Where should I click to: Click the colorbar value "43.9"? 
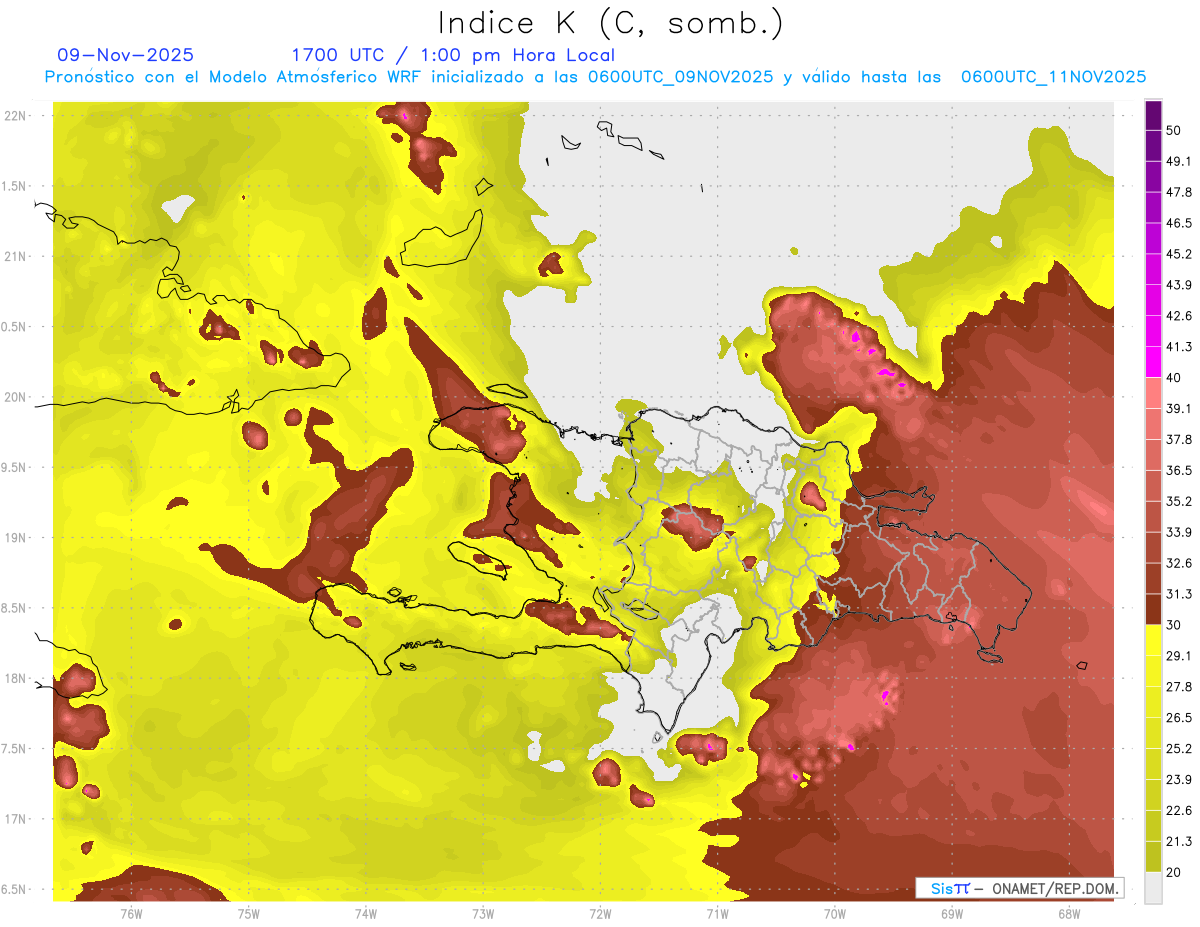[x=1179, y=285]
